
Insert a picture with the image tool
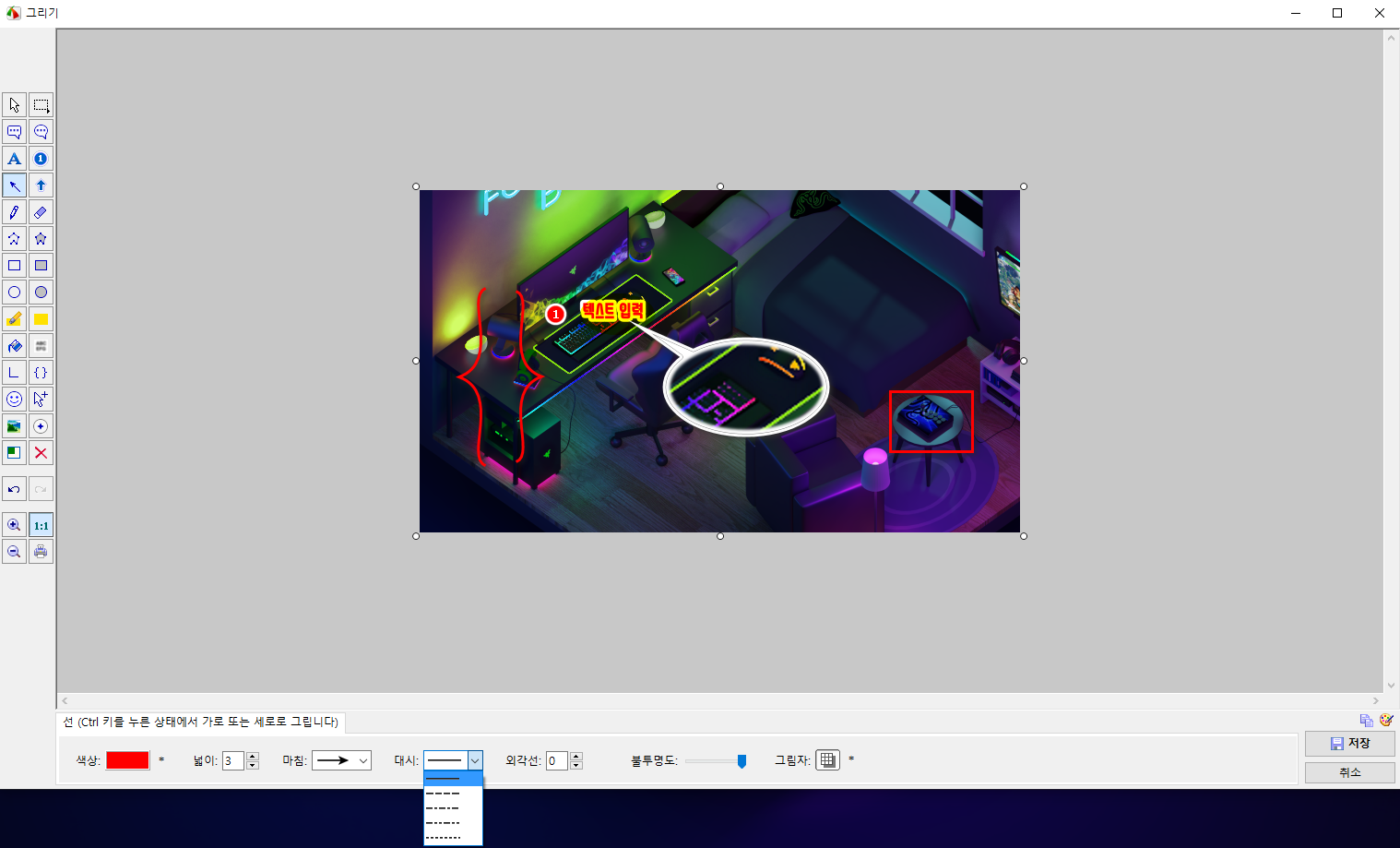[x=14, y=426]
